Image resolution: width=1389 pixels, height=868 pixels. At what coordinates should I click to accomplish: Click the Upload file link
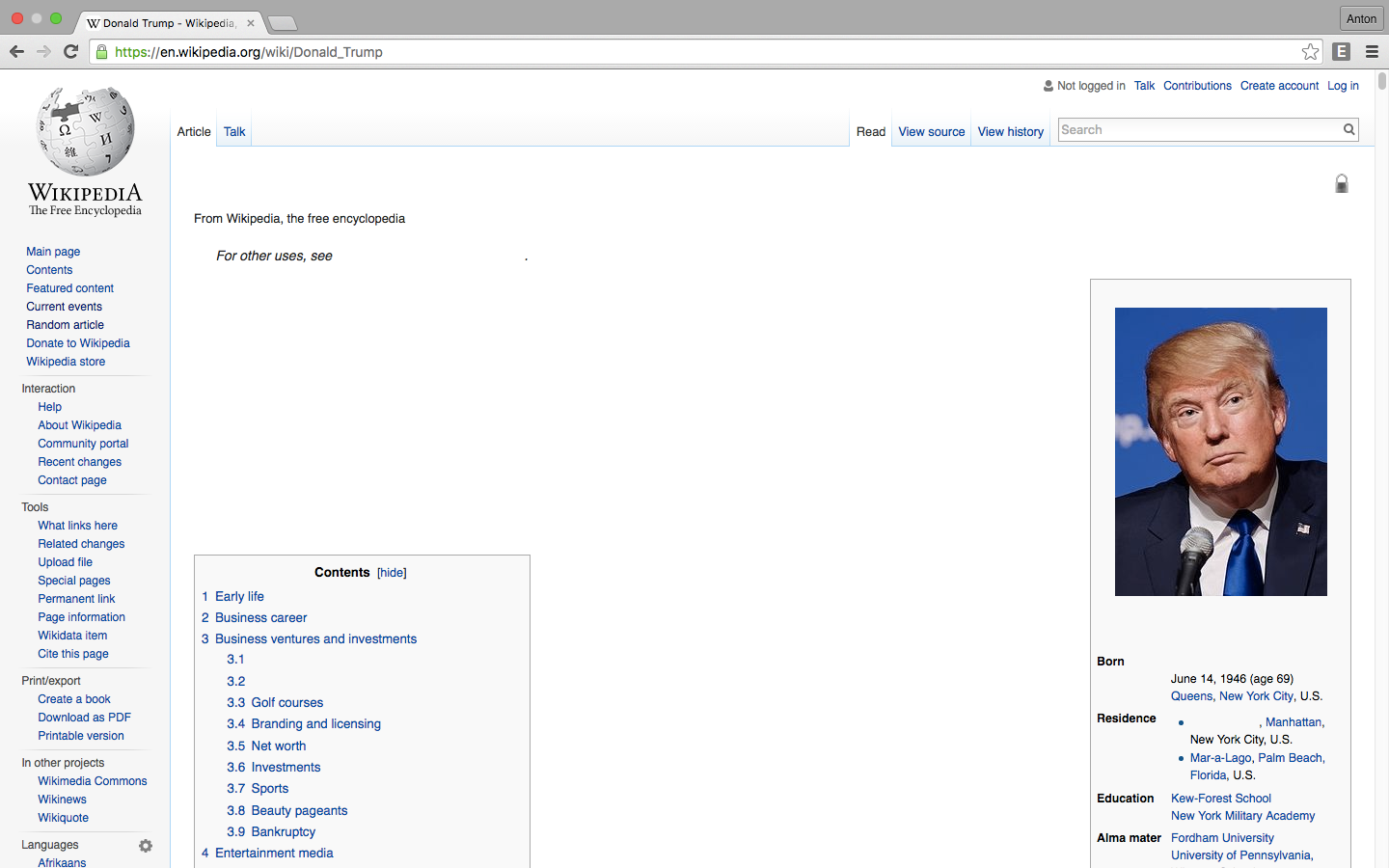[x=66, y=562]
